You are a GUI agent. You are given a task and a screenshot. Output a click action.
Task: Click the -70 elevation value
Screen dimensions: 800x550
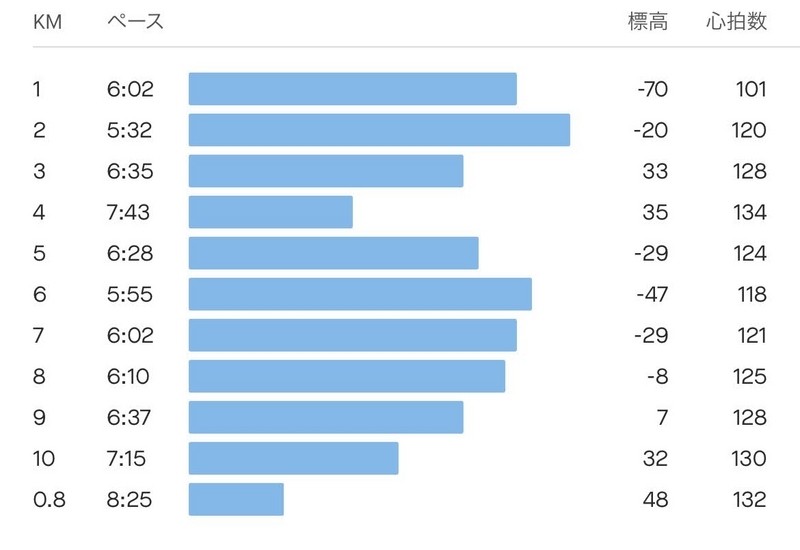click(653, 89)
